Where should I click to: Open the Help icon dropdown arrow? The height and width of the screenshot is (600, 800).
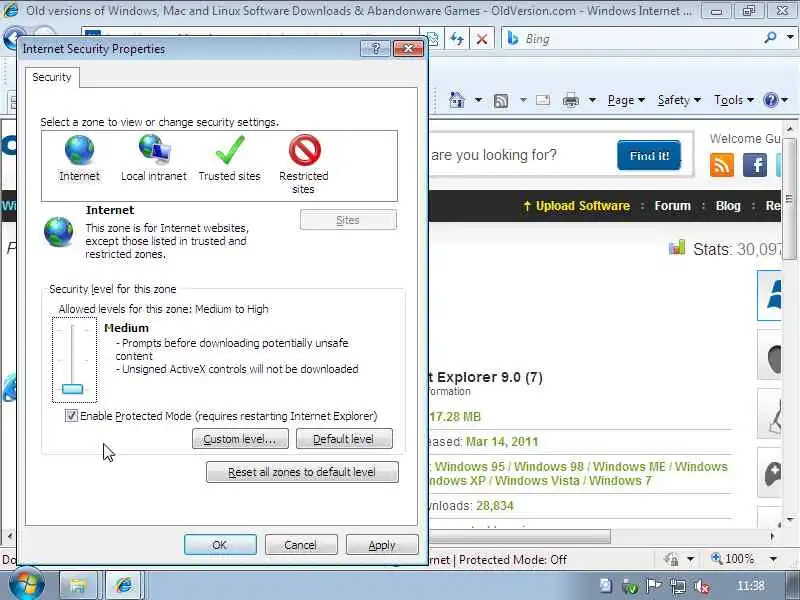click(785, 100)
